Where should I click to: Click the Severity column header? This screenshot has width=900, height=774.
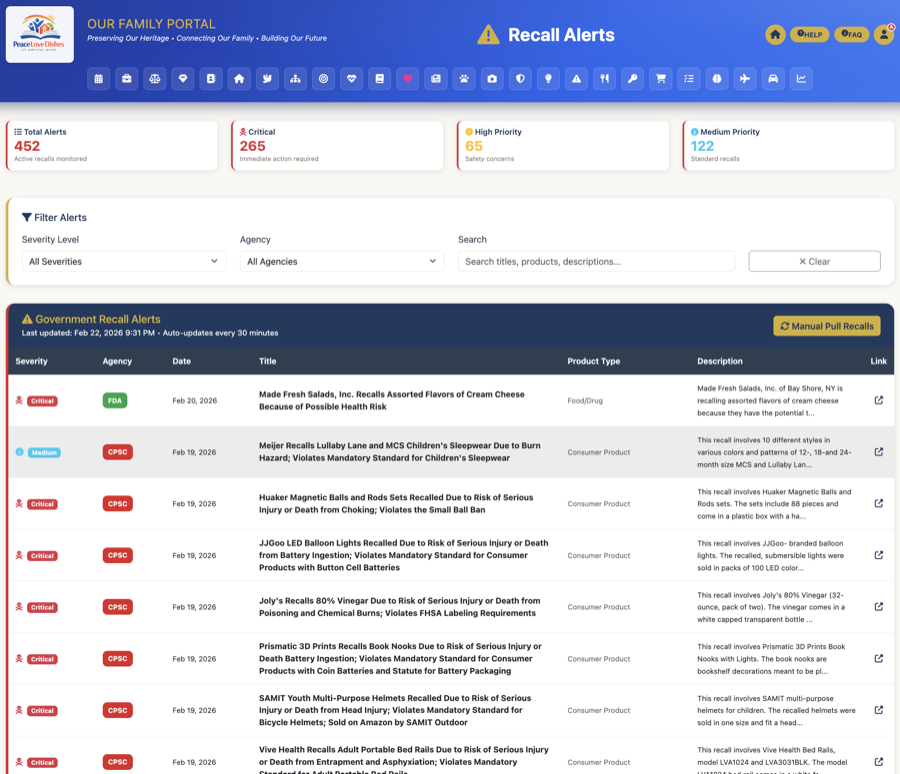click(x=32, y=361)
